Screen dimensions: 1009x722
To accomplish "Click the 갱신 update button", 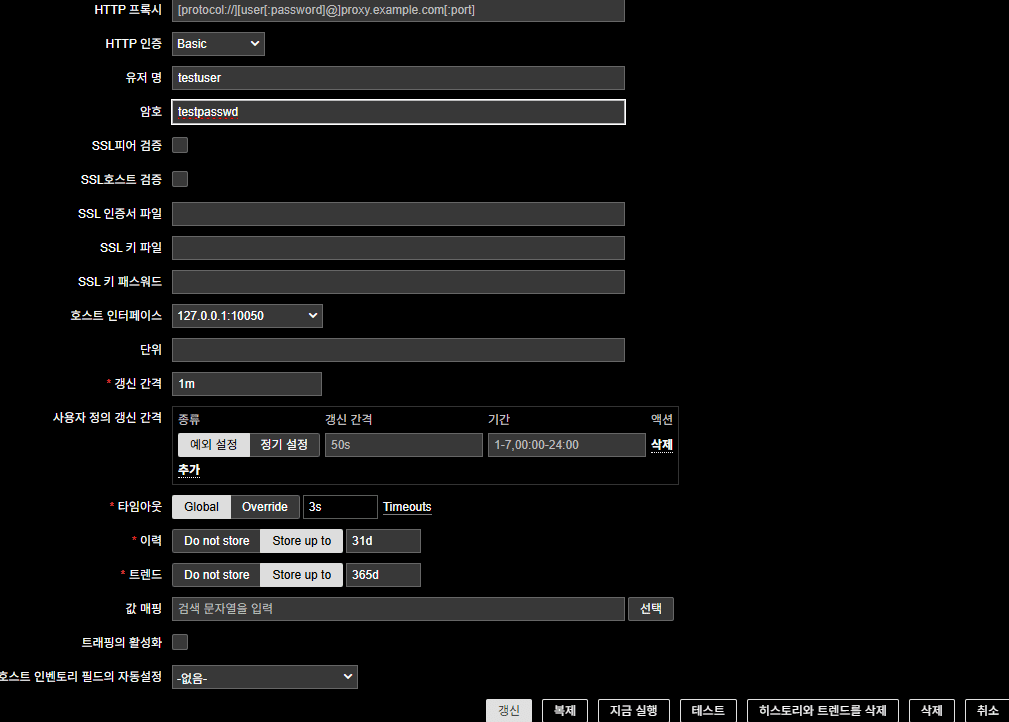I will [509, 710].
